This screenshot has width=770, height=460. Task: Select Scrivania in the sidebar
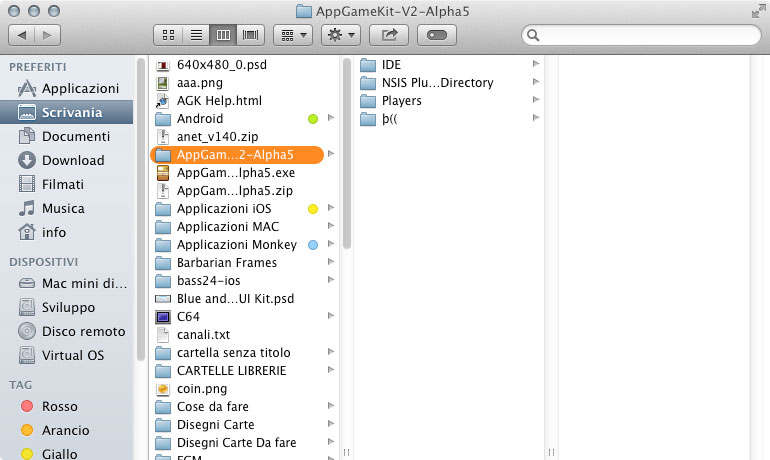[x=67, y=112]
